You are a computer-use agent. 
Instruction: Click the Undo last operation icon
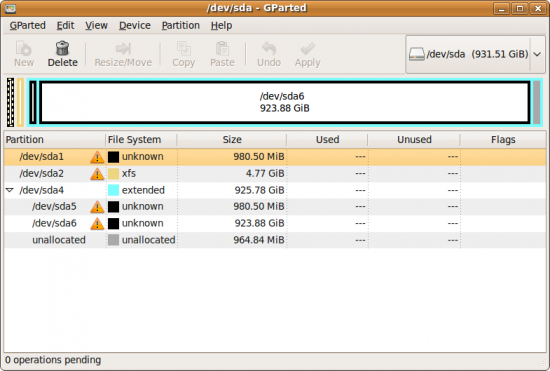[x=269, y=48]
